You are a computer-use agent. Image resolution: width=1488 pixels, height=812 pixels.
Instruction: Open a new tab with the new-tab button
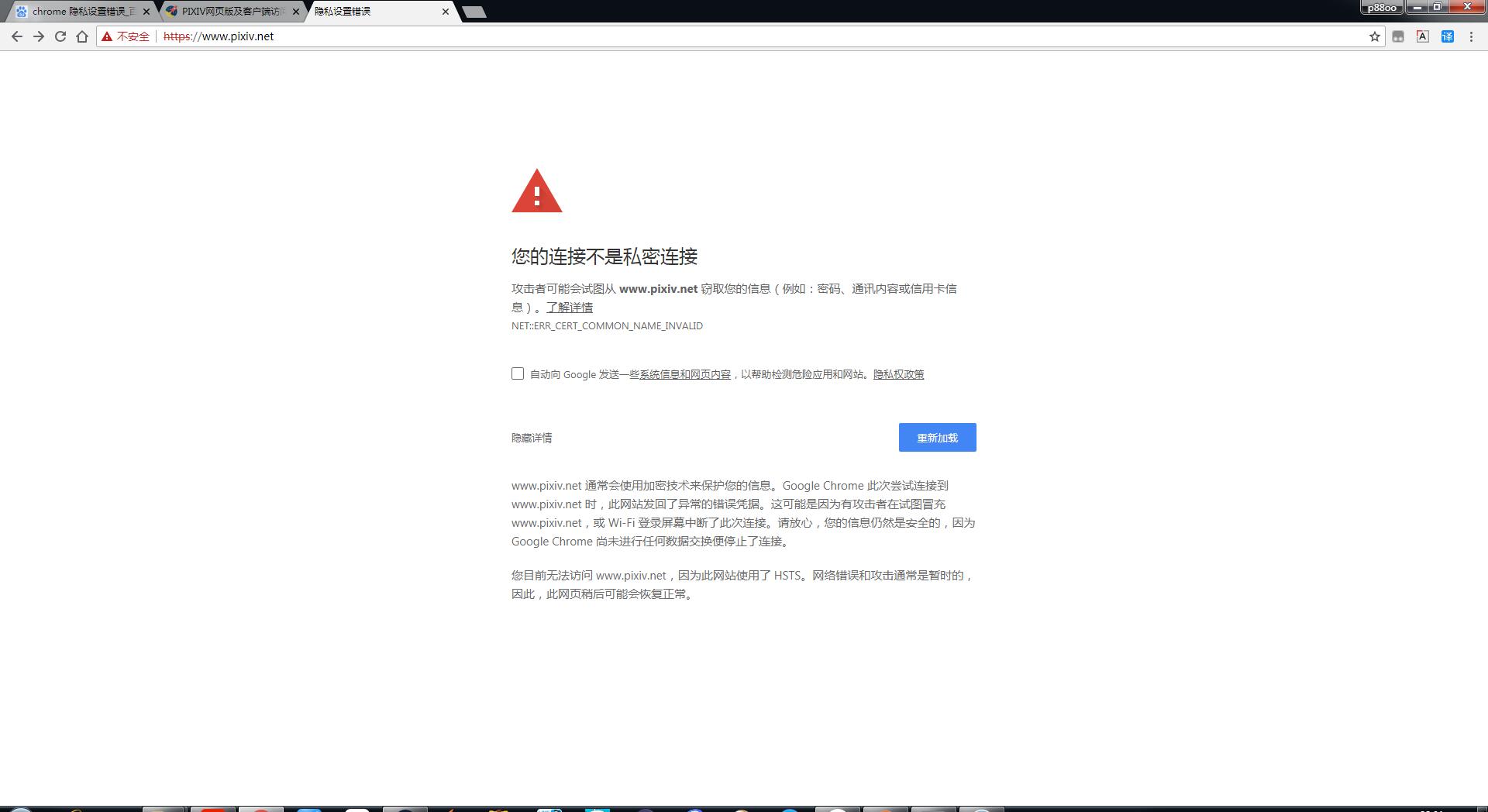pos(474,12)
